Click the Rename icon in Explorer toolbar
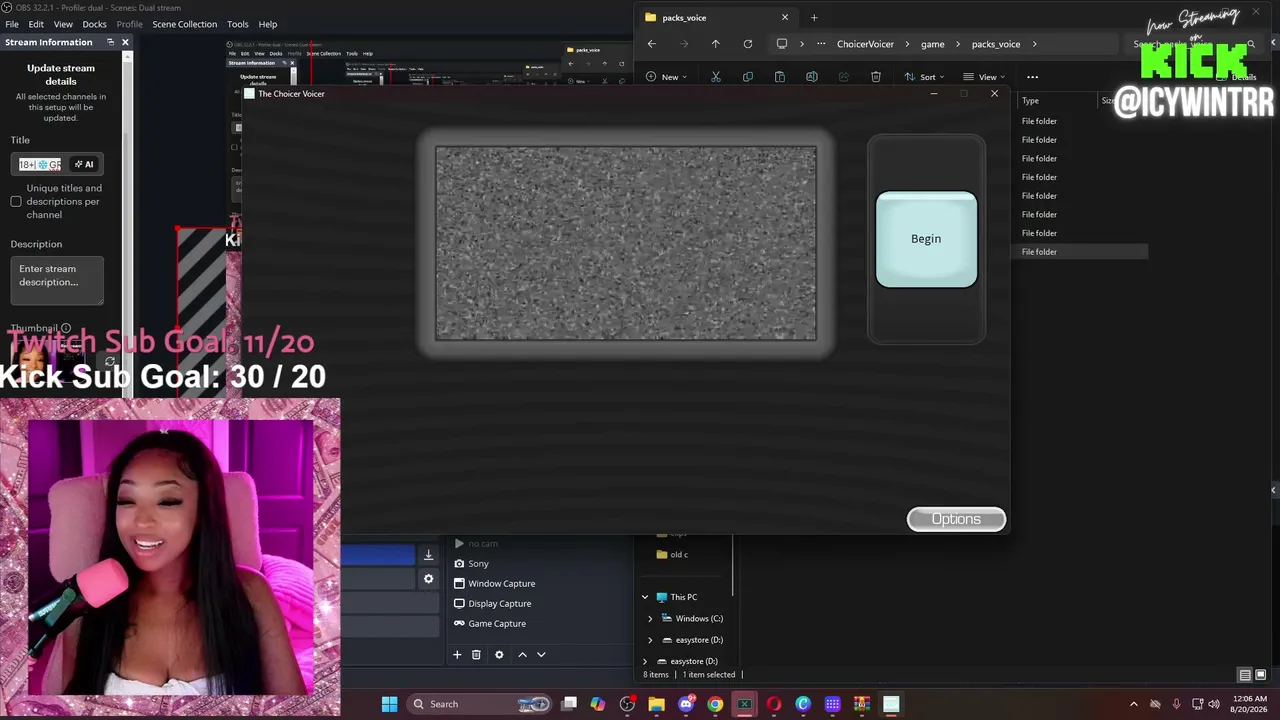 click(x=811, y=77)
